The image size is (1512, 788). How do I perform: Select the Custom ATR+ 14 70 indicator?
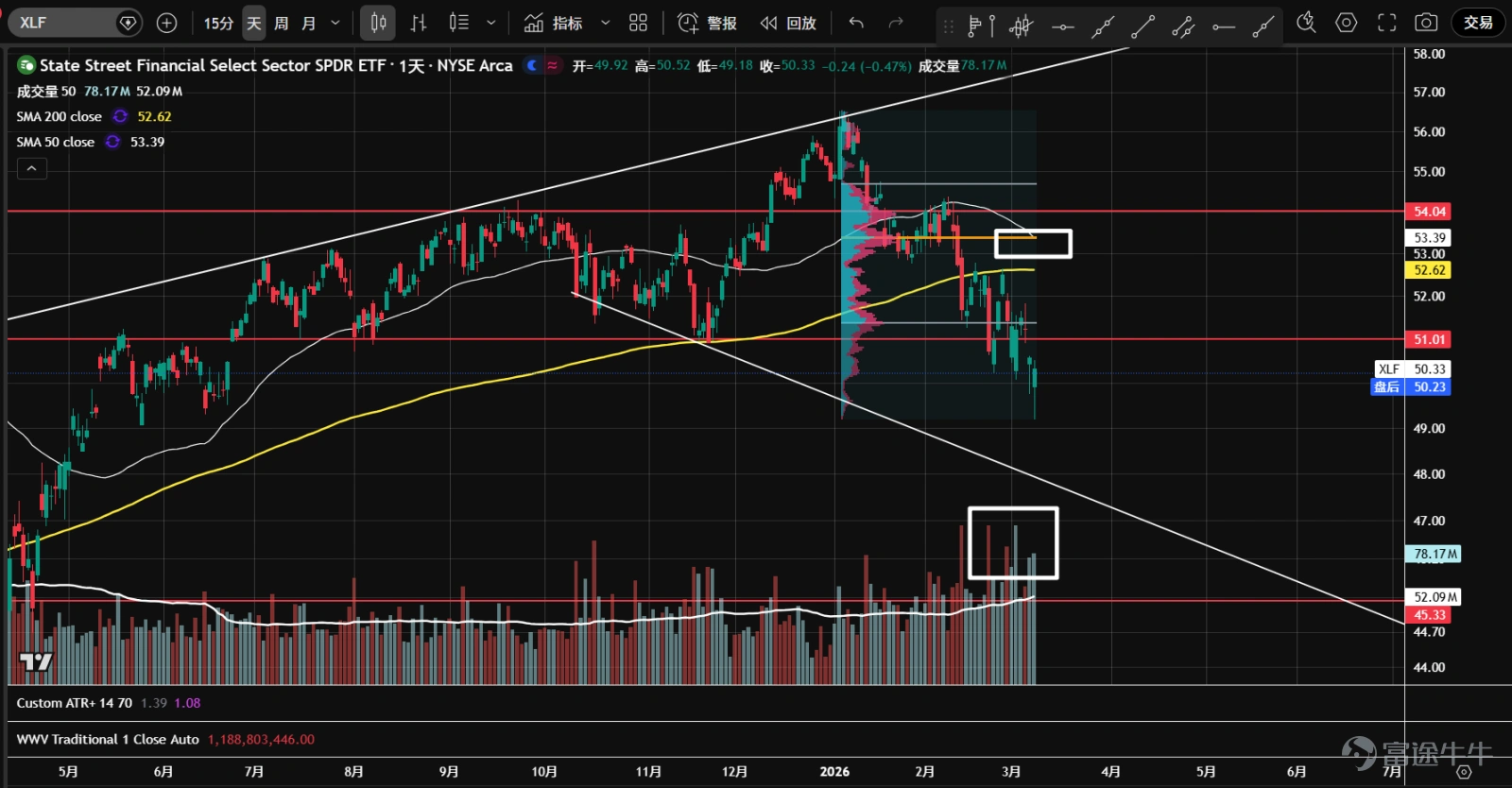74,703
